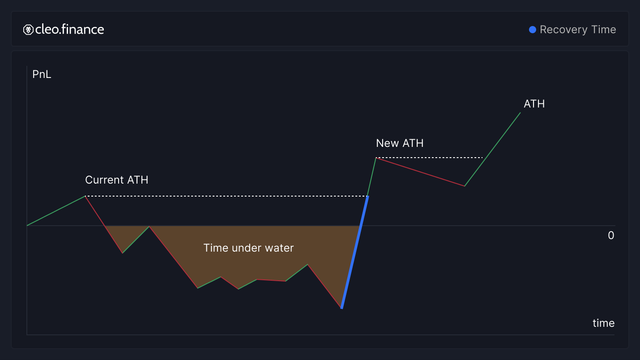Click the blue recovery time line segment
This screenshot has height=360, width=640.
[x=355, y=252]
